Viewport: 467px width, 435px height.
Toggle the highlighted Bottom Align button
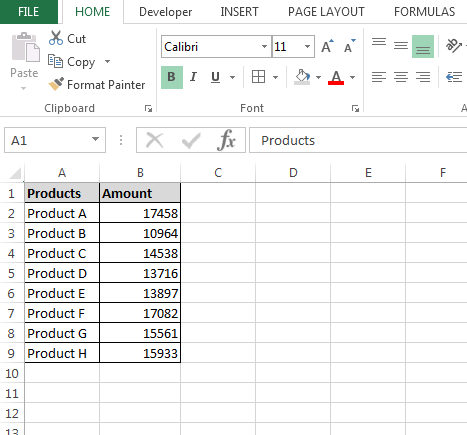pyautogui.click(x=423, y=47)
